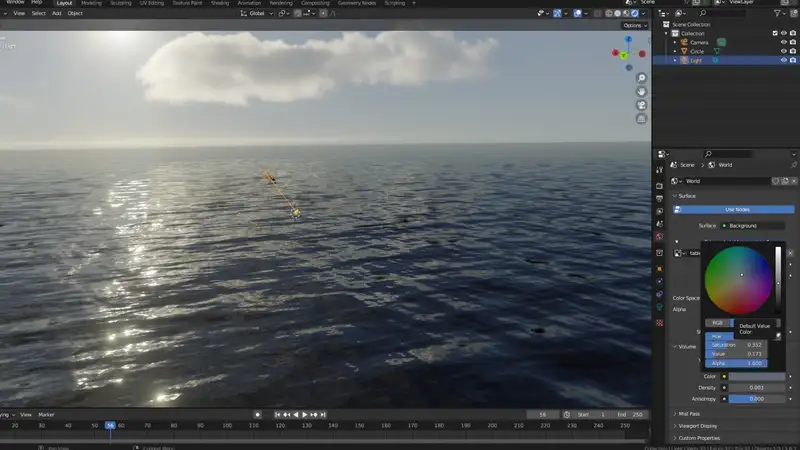Open the Object menu in viewport header
Viewport: 800px width, 450px height.
pyautogui.click(x=75, y=13)
